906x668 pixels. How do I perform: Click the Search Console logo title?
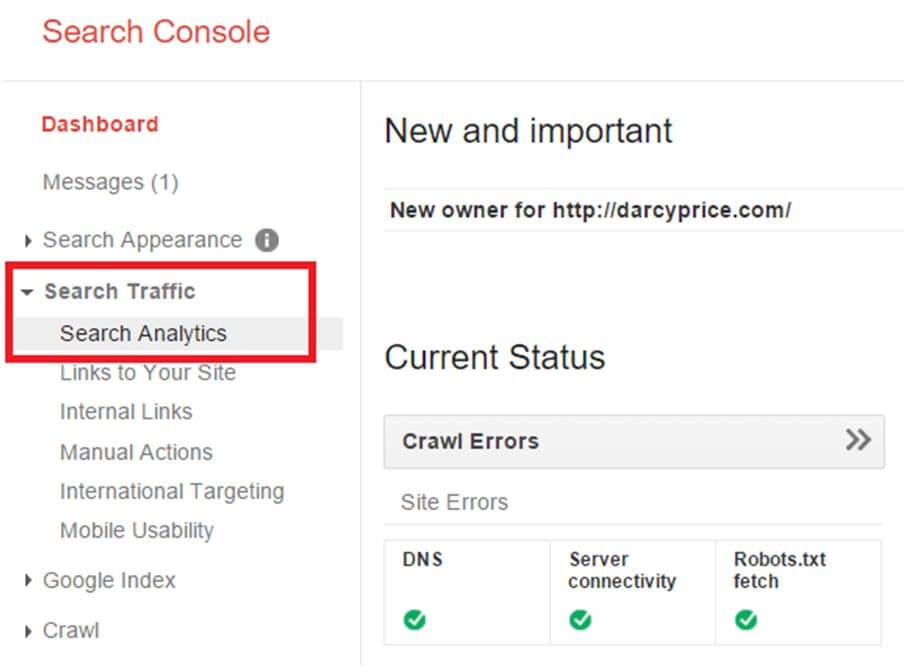click(x=156, y=31)
